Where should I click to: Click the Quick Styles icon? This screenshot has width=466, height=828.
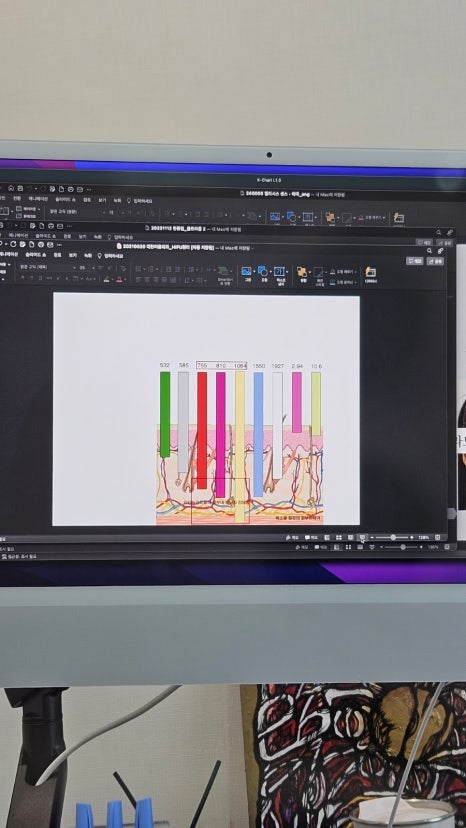point(319,272)
